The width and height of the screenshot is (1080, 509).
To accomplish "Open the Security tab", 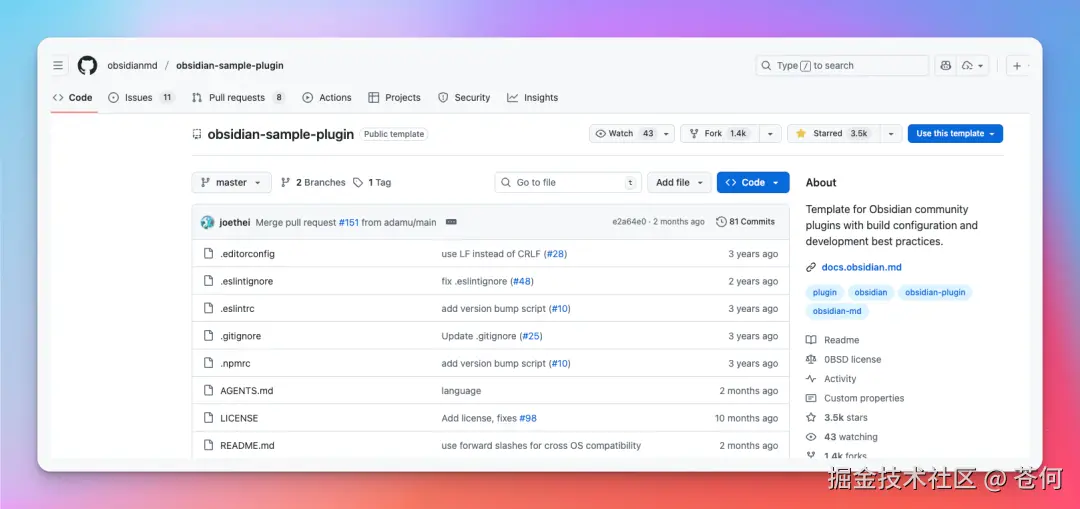I will click(x=464, y=98).
